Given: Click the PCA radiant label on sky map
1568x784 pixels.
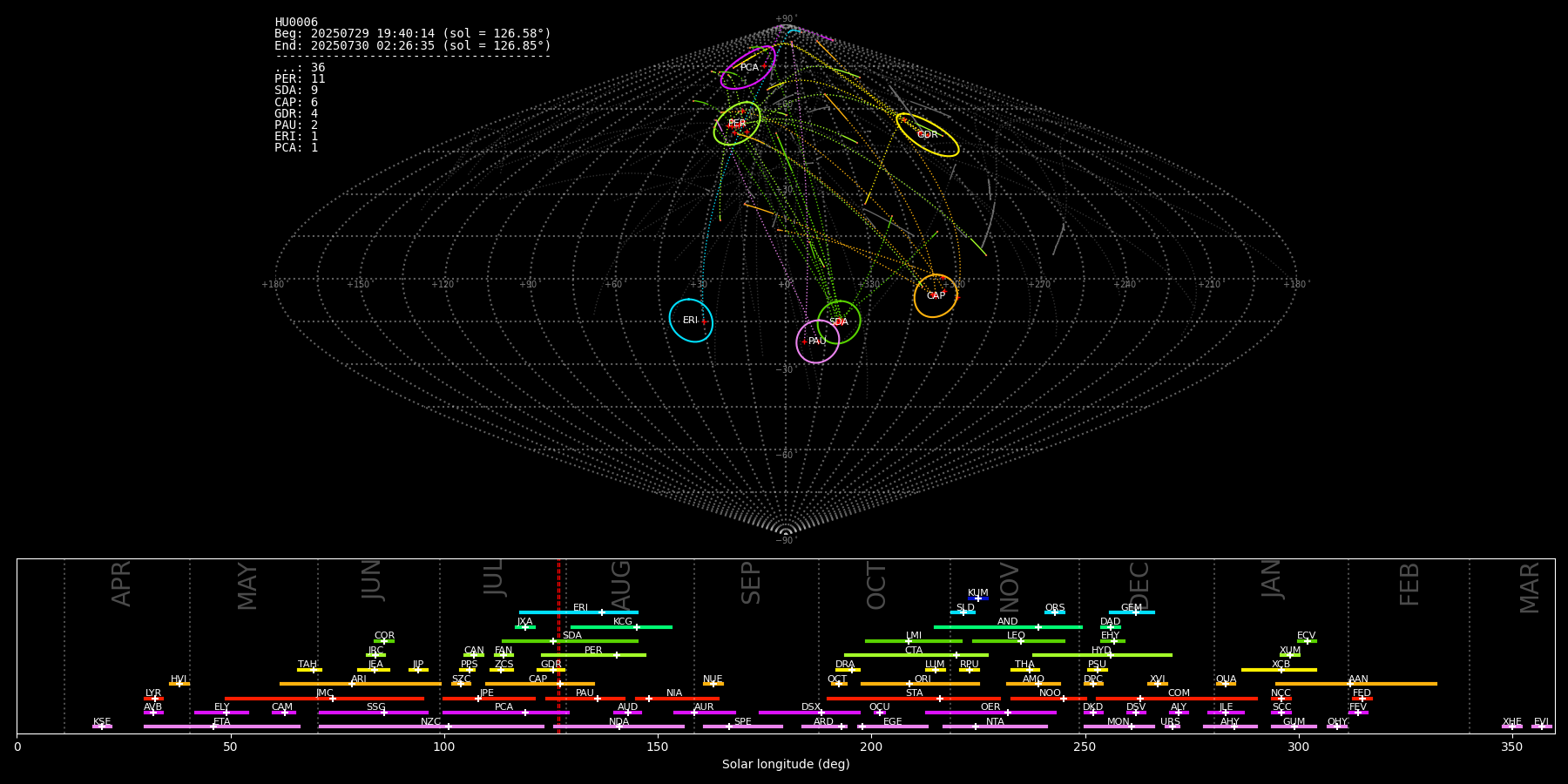Looking at the screenshot, I should [x=749, y=68].
